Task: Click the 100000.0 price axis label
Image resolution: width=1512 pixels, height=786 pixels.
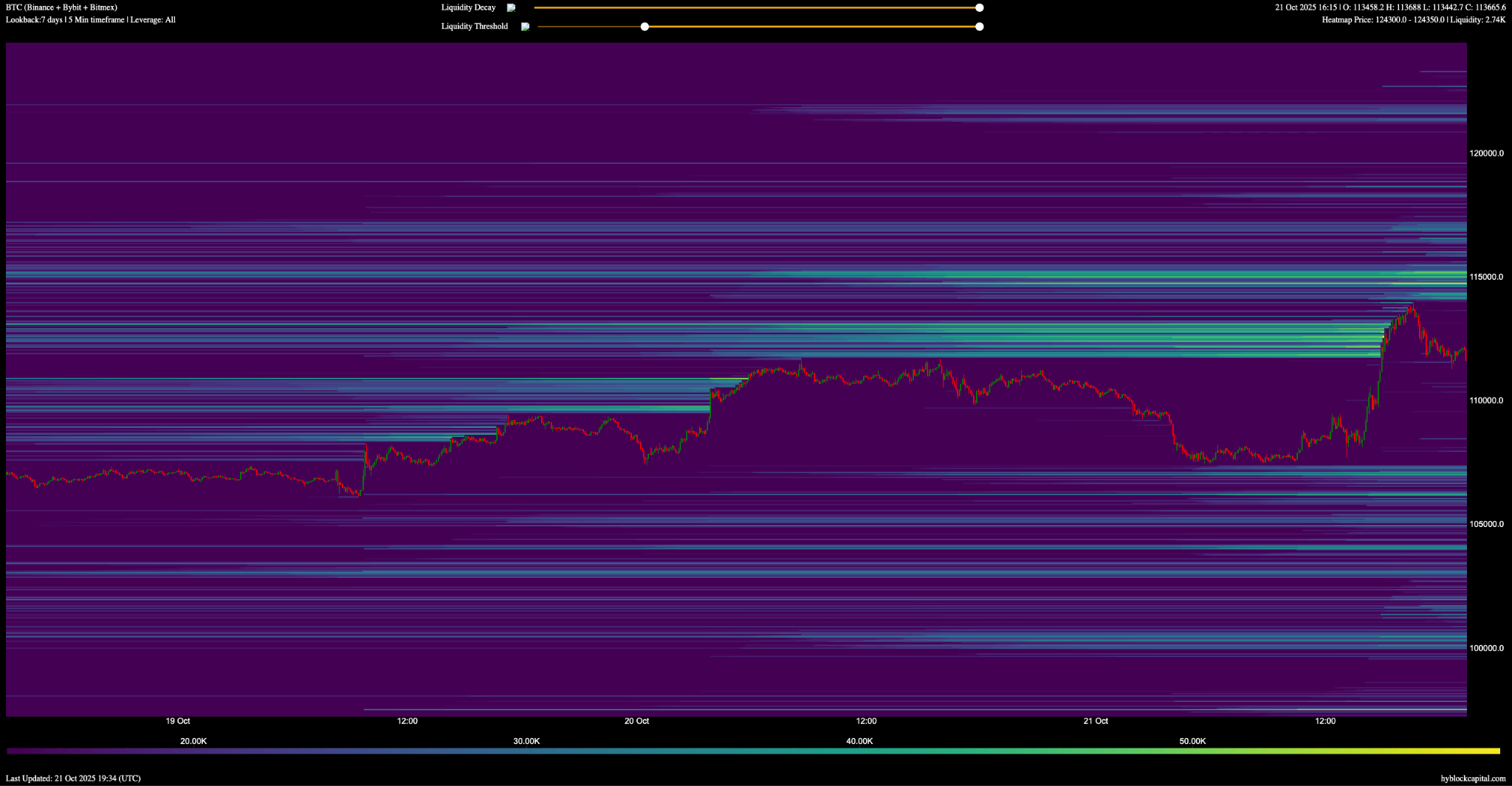Action: [1486, 648]
